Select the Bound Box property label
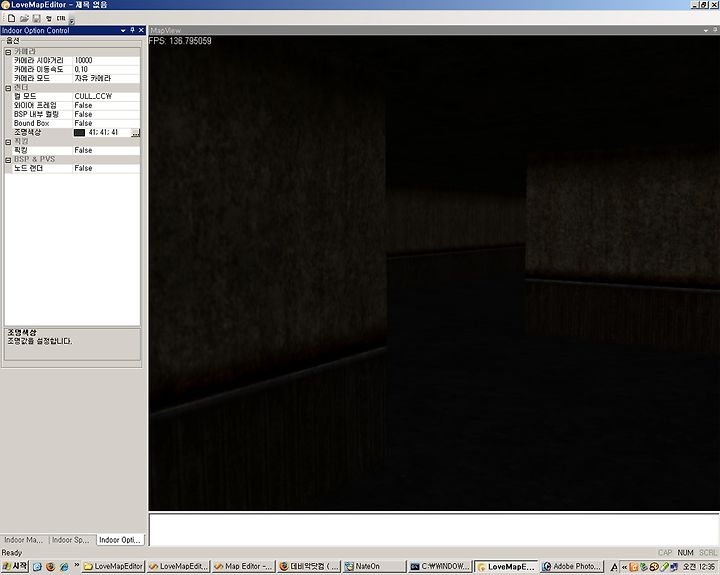 [31, 124]
